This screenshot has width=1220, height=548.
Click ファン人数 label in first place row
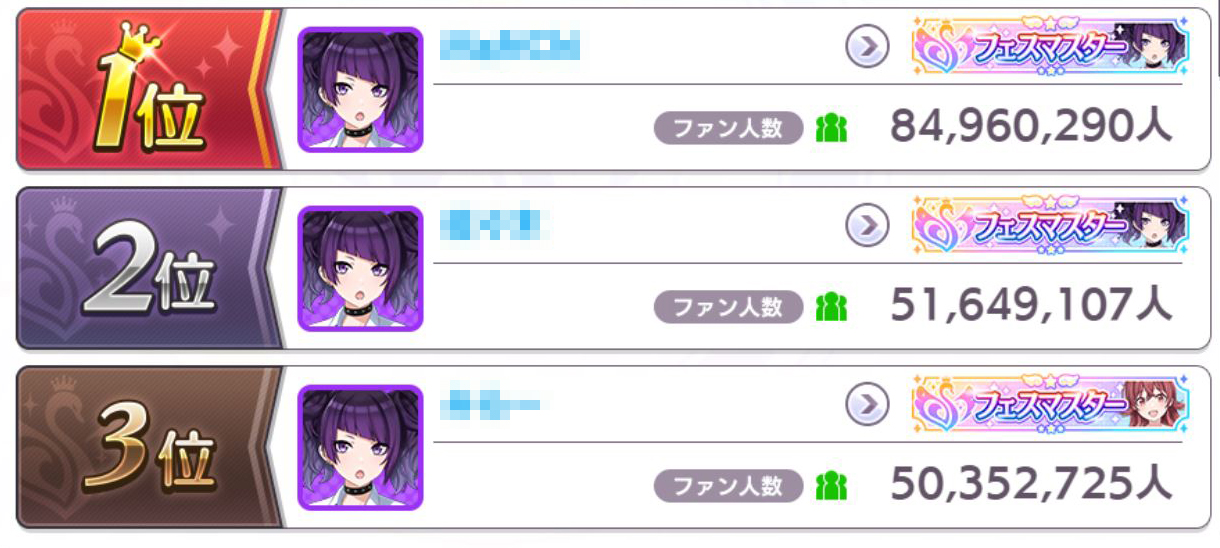(x=729, y=128)
